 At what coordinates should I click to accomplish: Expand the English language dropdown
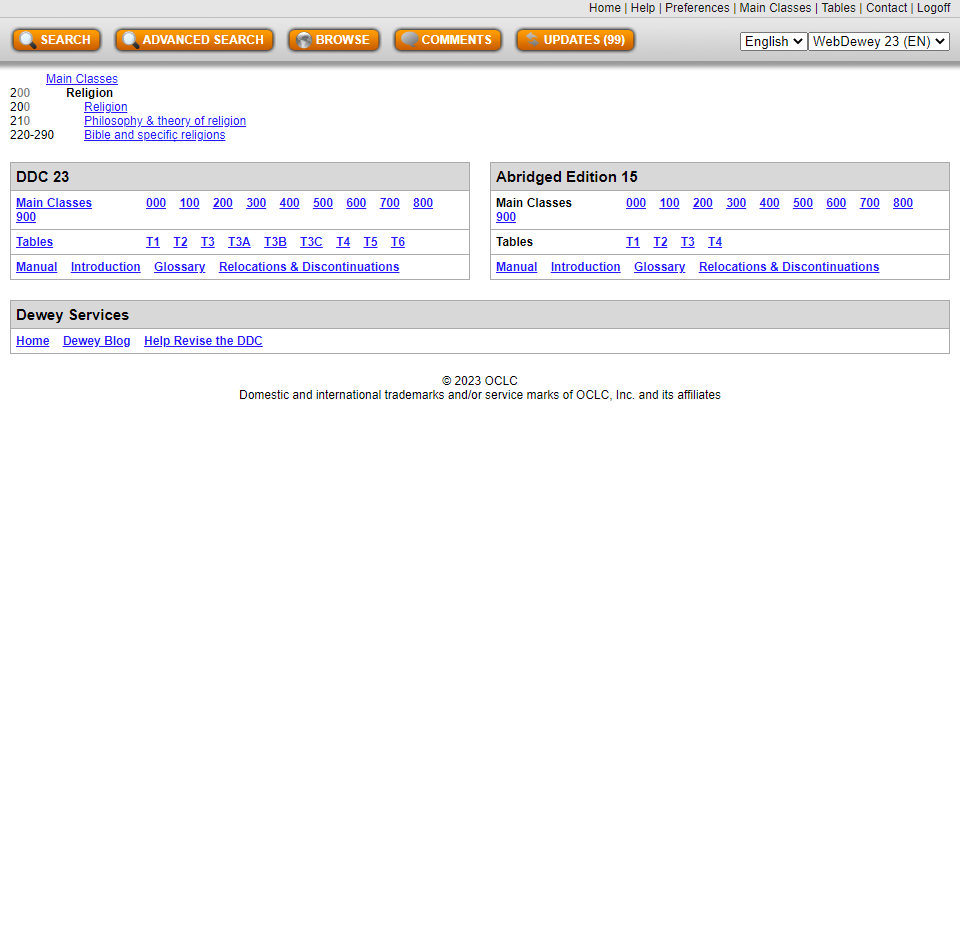point(773,41)
